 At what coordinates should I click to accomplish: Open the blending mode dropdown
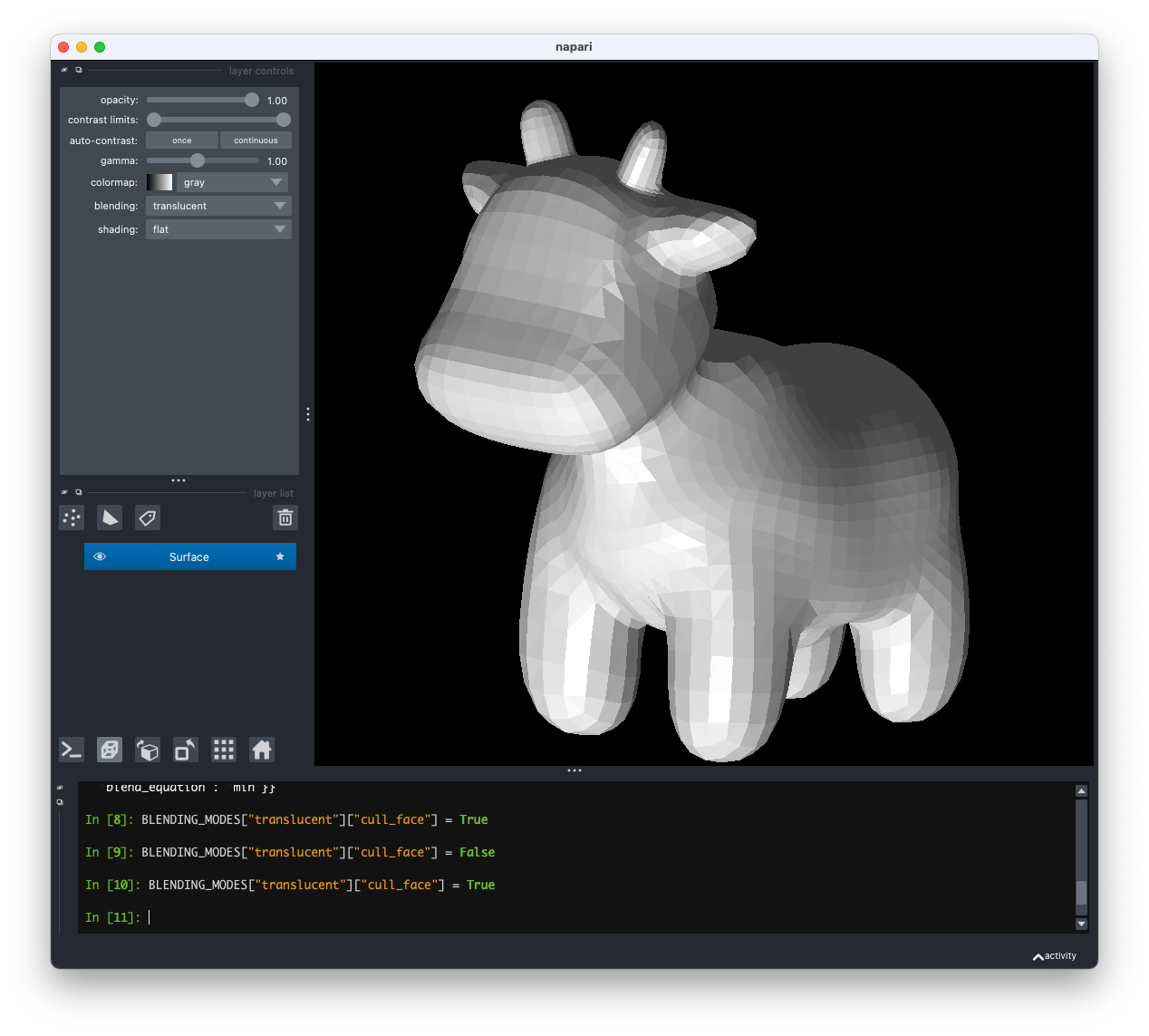pyautogui.click(x=217, y=206)
